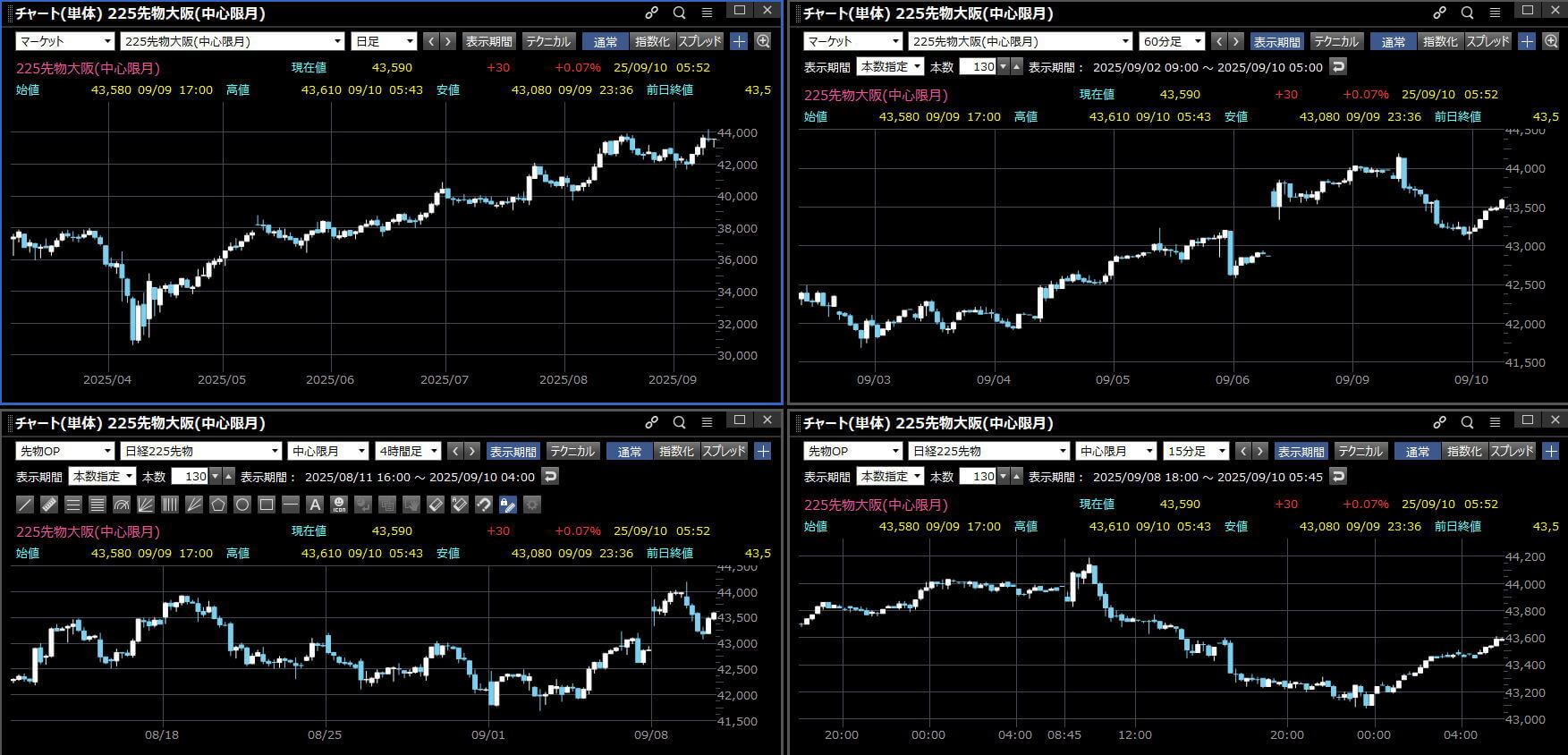Switch 60分足 chart to 指数化 mode

[1440, 41]
